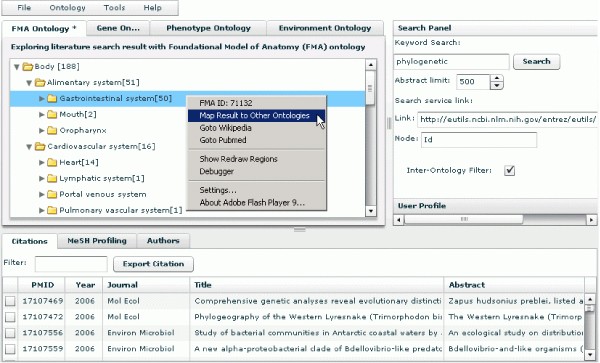
Task: Open the Authors tab
Action: (x=163, y=241)
